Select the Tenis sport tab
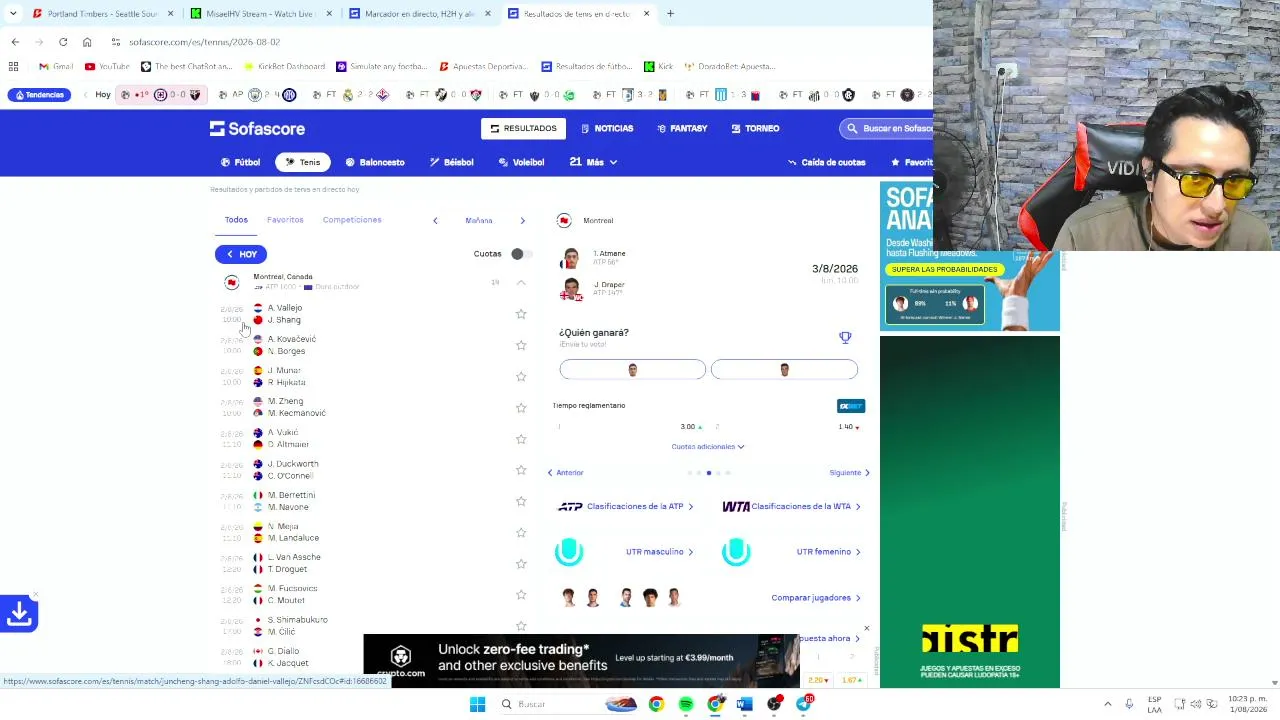Screen dimensions: 1280x720 [302, 162]
